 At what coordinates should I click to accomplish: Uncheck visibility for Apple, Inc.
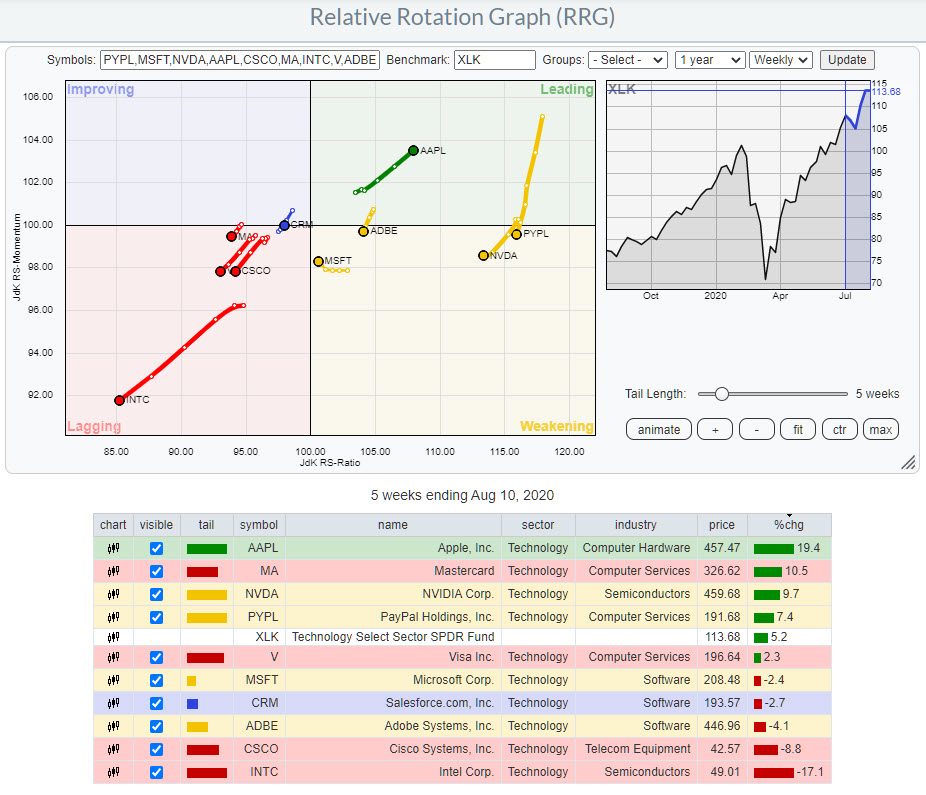[x=156, y=548]
